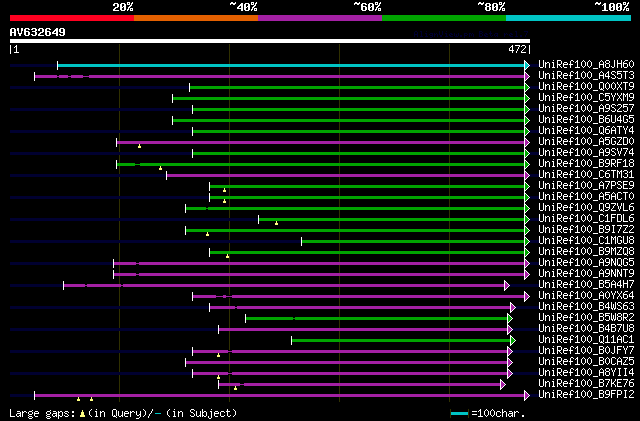Click the end arrowhead of UniRef100_B4WS63 alignment

click(513, 307)
